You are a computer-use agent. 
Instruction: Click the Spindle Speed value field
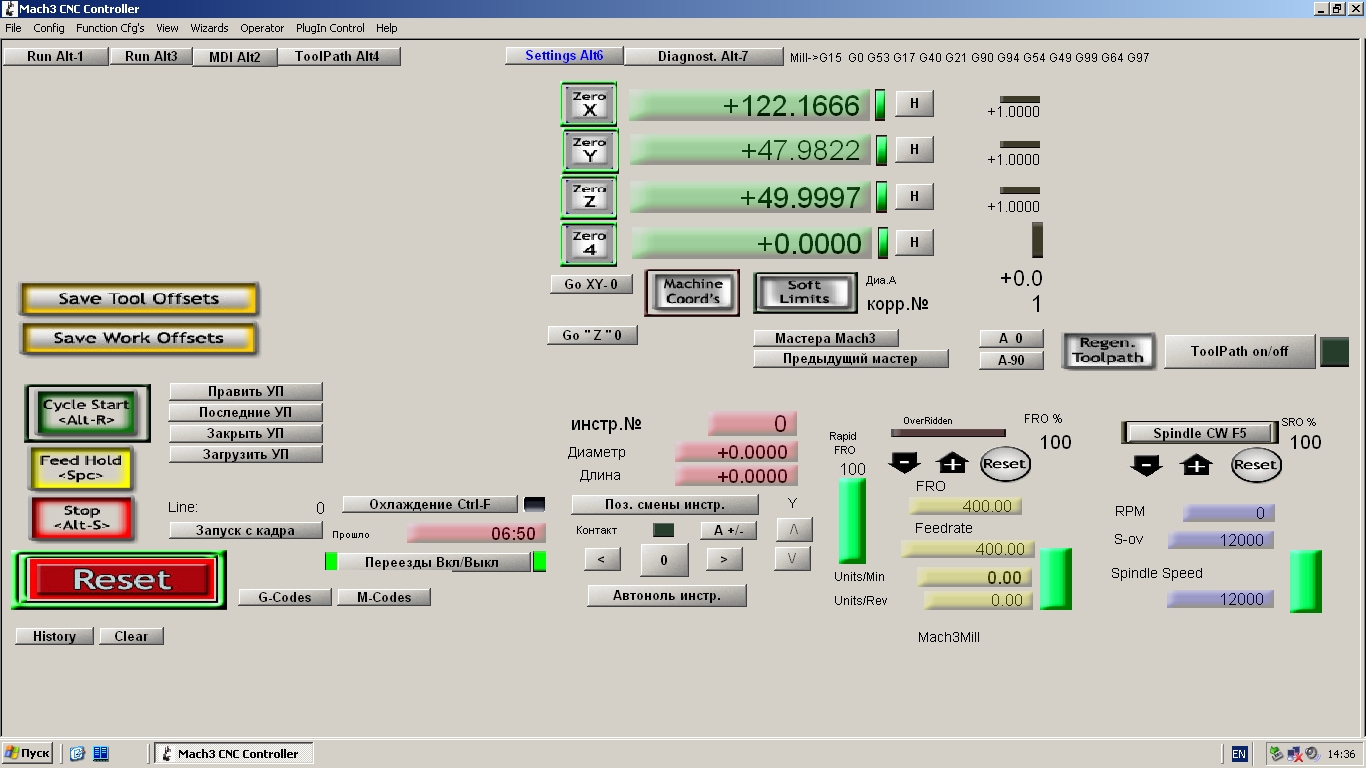pyautogui.click(x=1220, y=599)
